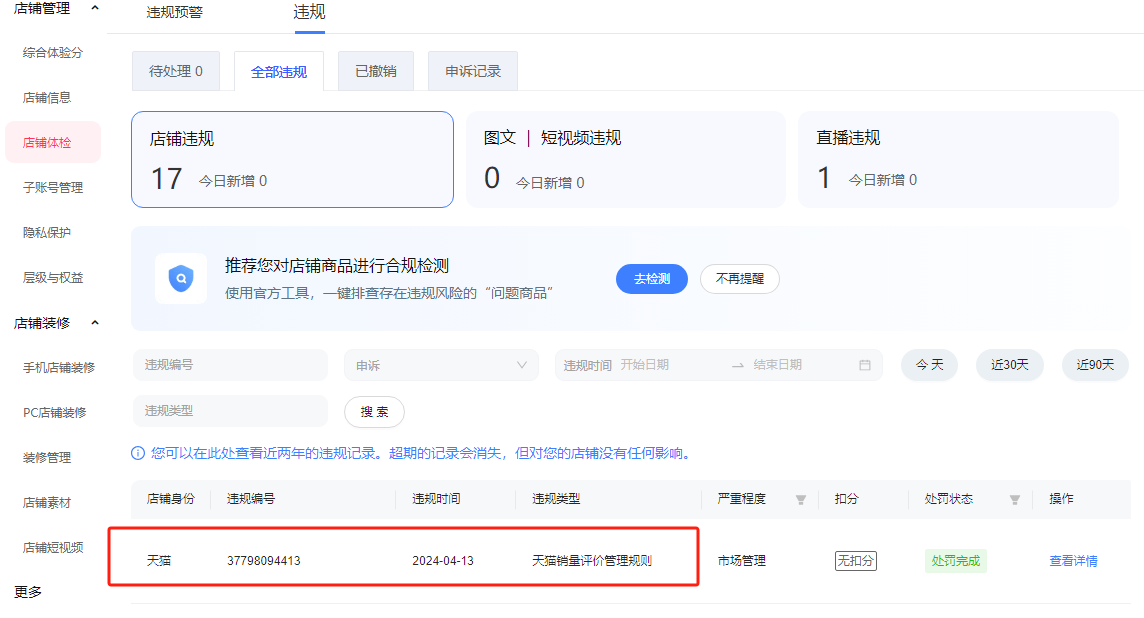Click the calendar icon in date range
Viewport: 1144px width, 618px height.
pos(864,366)
